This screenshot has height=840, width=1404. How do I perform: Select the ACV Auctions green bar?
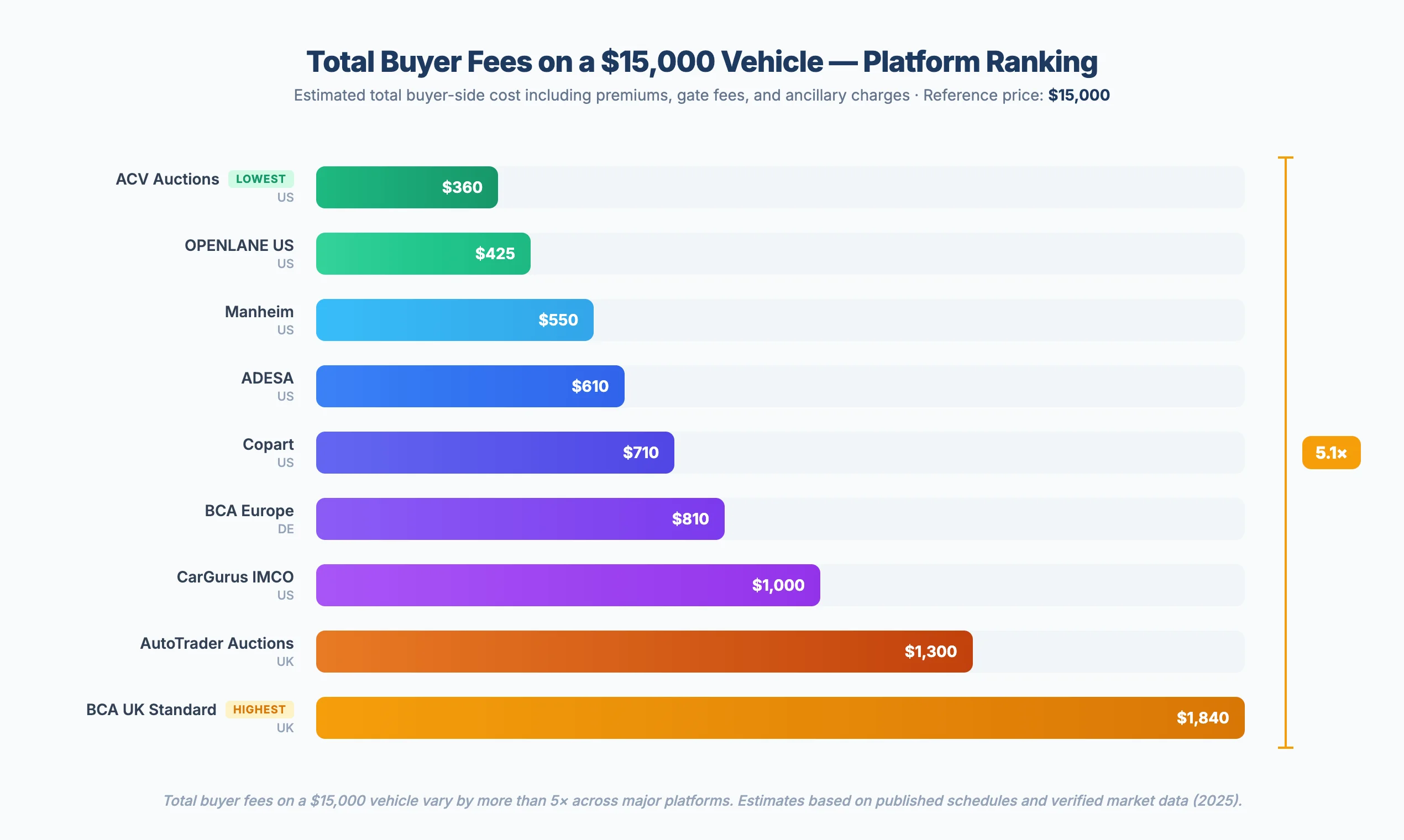[x=406, y=187]
